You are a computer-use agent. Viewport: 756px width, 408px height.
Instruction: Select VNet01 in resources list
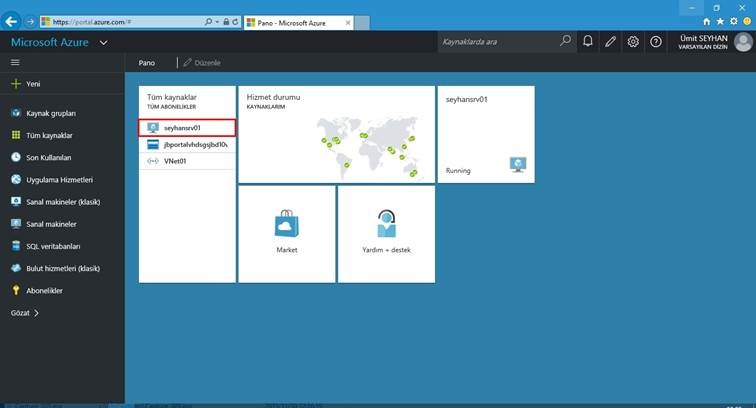tap(187, 161)
